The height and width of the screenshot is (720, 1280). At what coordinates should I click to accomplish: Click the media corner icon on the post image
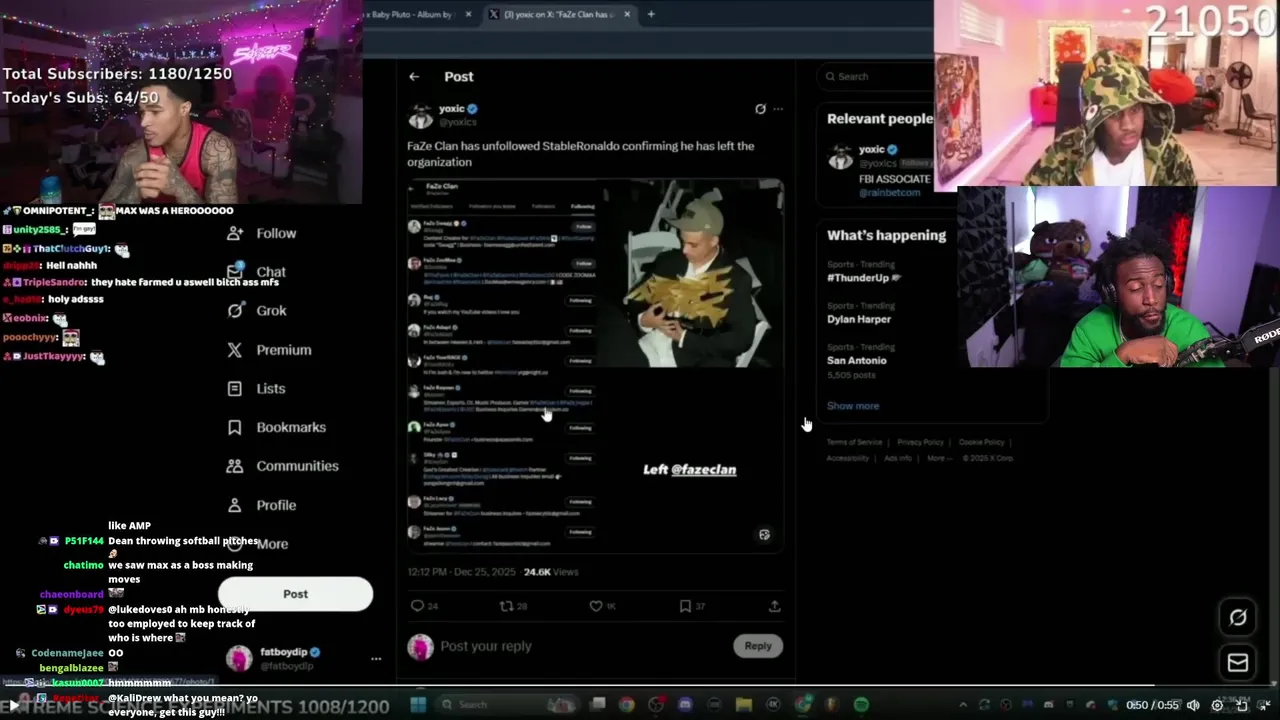point(764,535)
